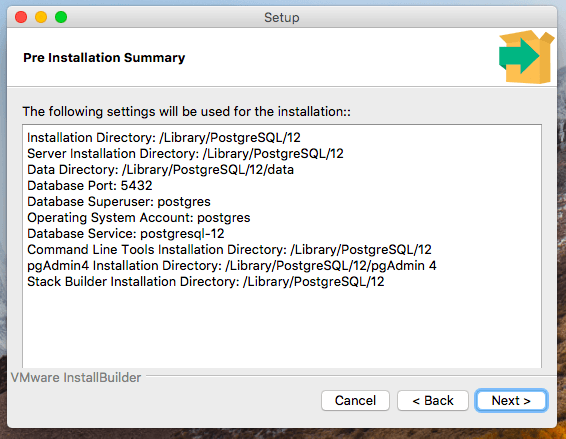Click the Next > button
The width and height of the screenshot is (566, 439).
511,400
